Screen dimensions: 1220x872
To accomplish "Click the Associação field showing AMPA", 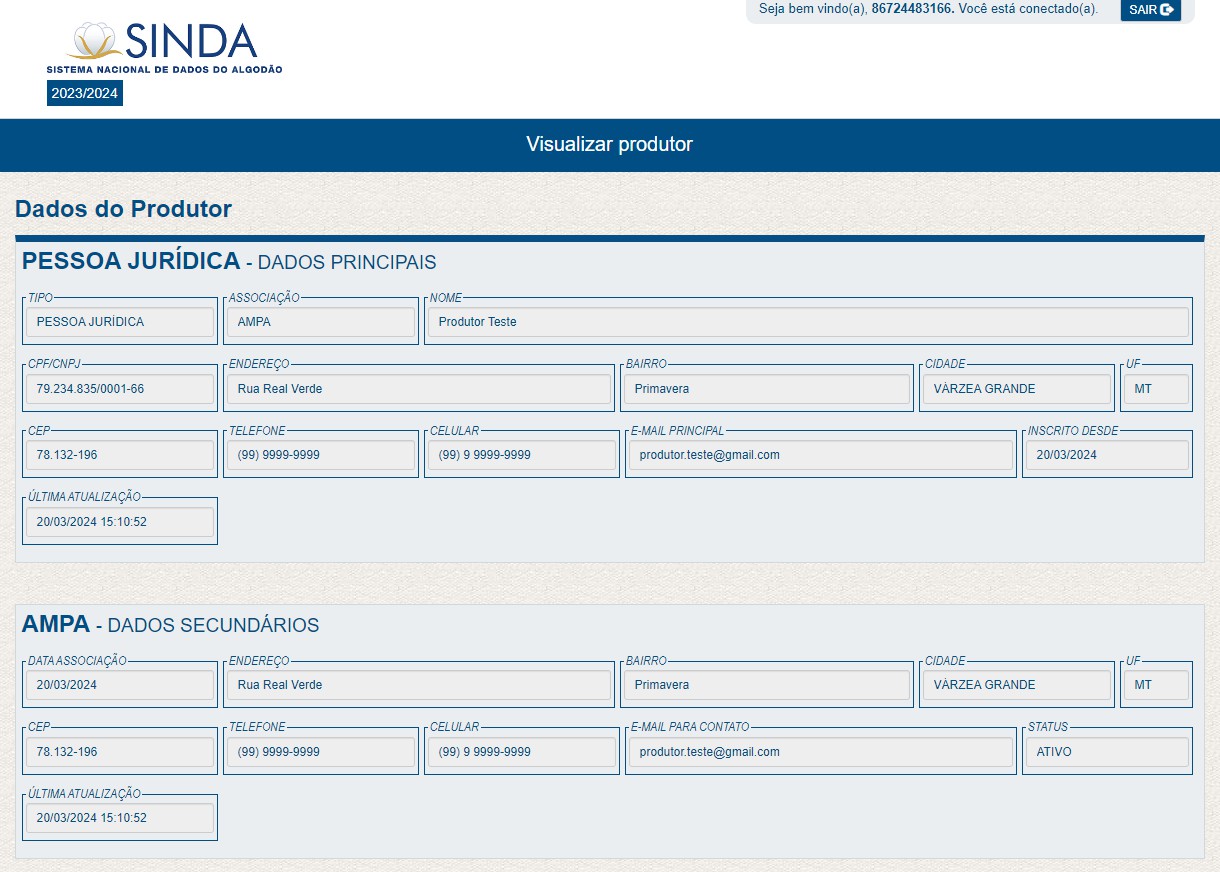I will (x=320, y=322).
